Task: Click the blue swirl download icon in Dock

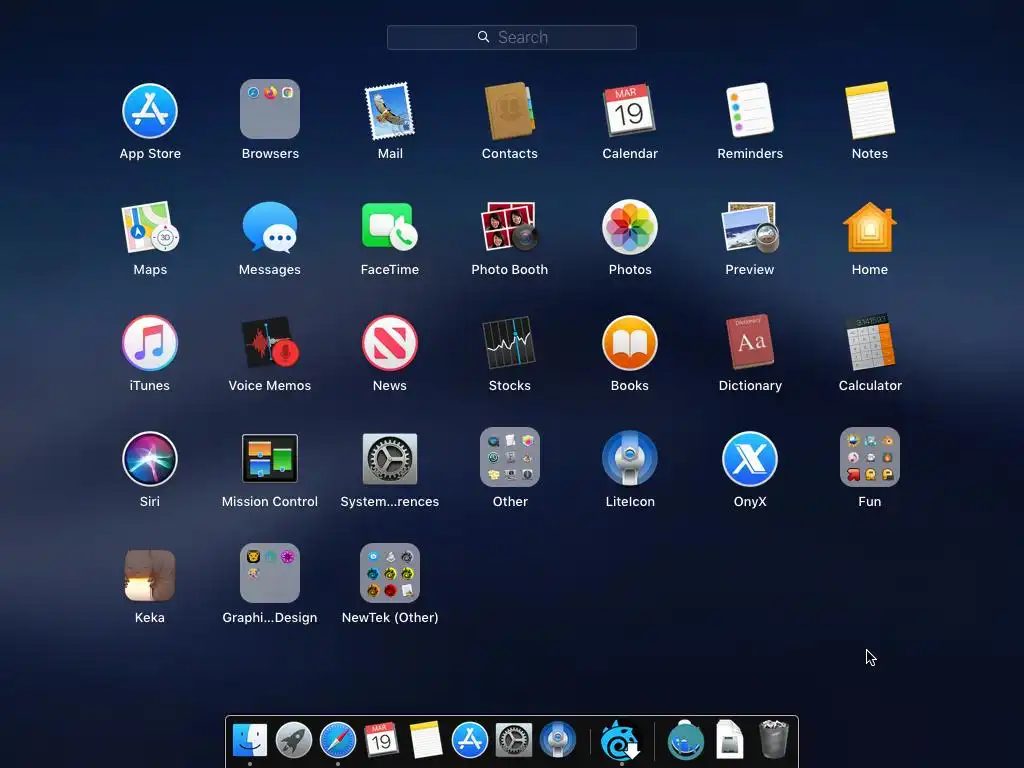Action: point(619,740)
